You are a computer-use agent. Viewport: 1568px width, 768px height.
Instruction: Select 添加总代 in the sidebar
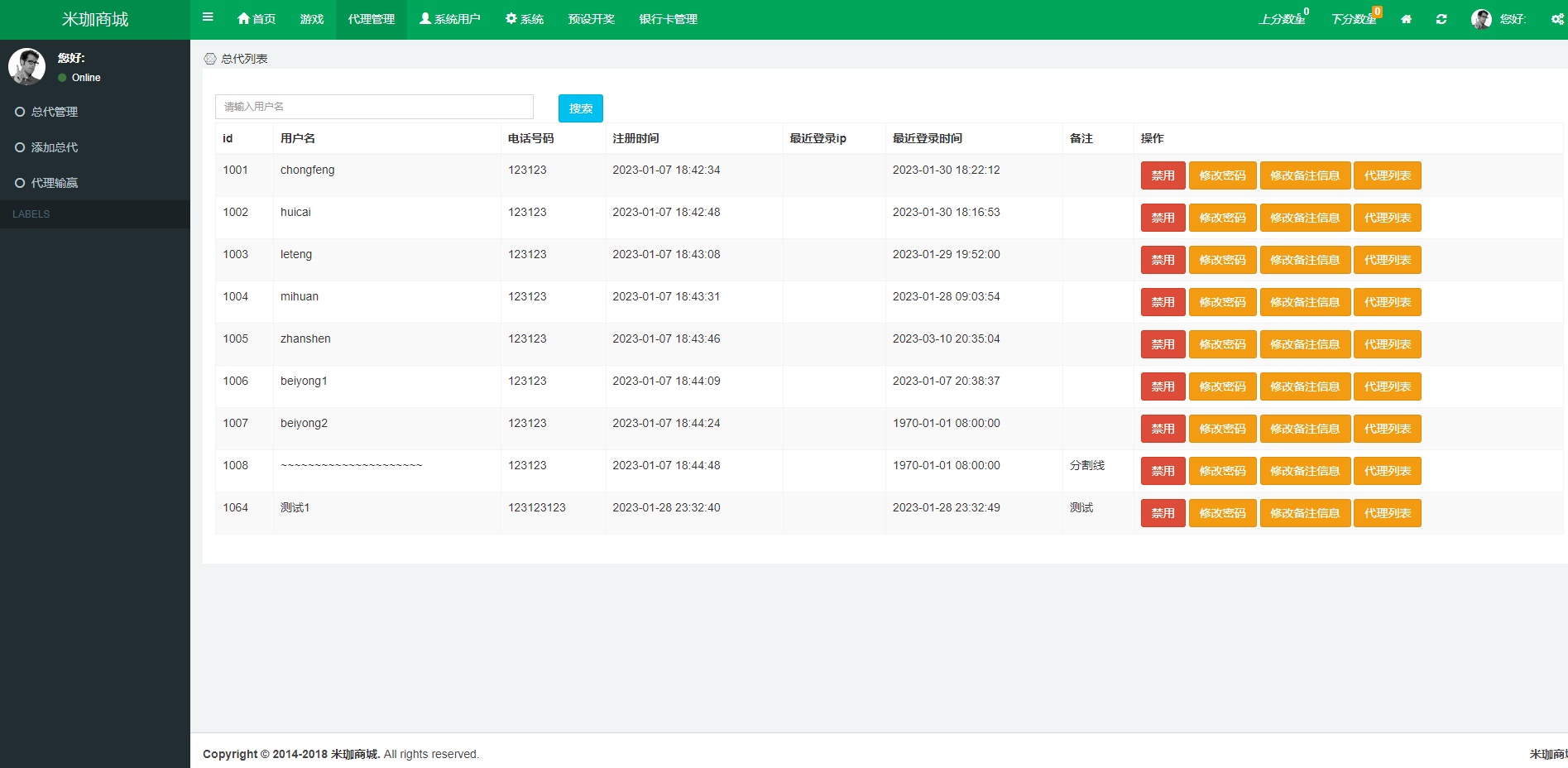click(x=55, y=147)
